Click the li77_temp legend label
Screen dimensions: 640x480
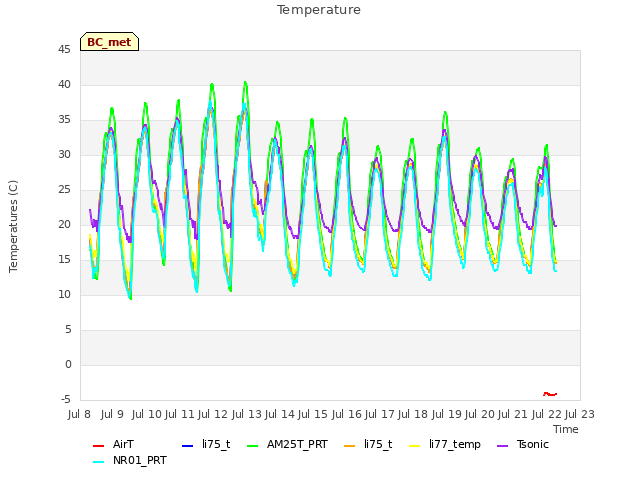pos(455,444)
